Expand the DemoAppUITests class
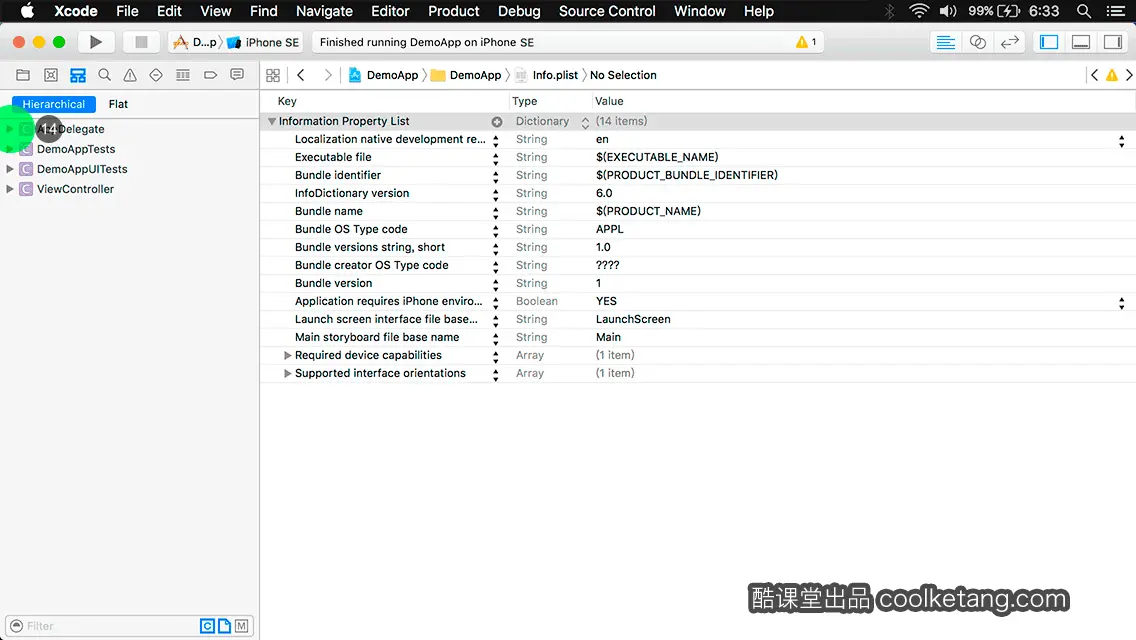Image resolution: width=1136 pixels, height=640 pixels. 9,169
